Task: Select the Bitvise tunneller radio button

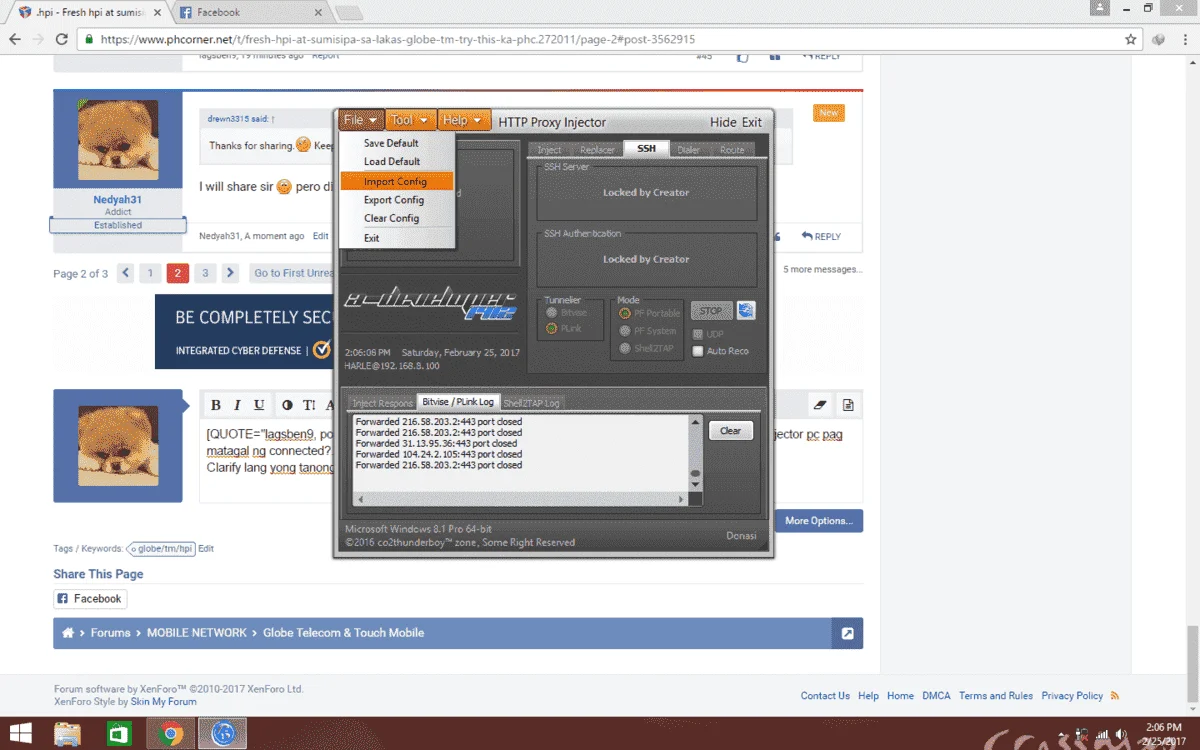Action: (x=552, y=313)
